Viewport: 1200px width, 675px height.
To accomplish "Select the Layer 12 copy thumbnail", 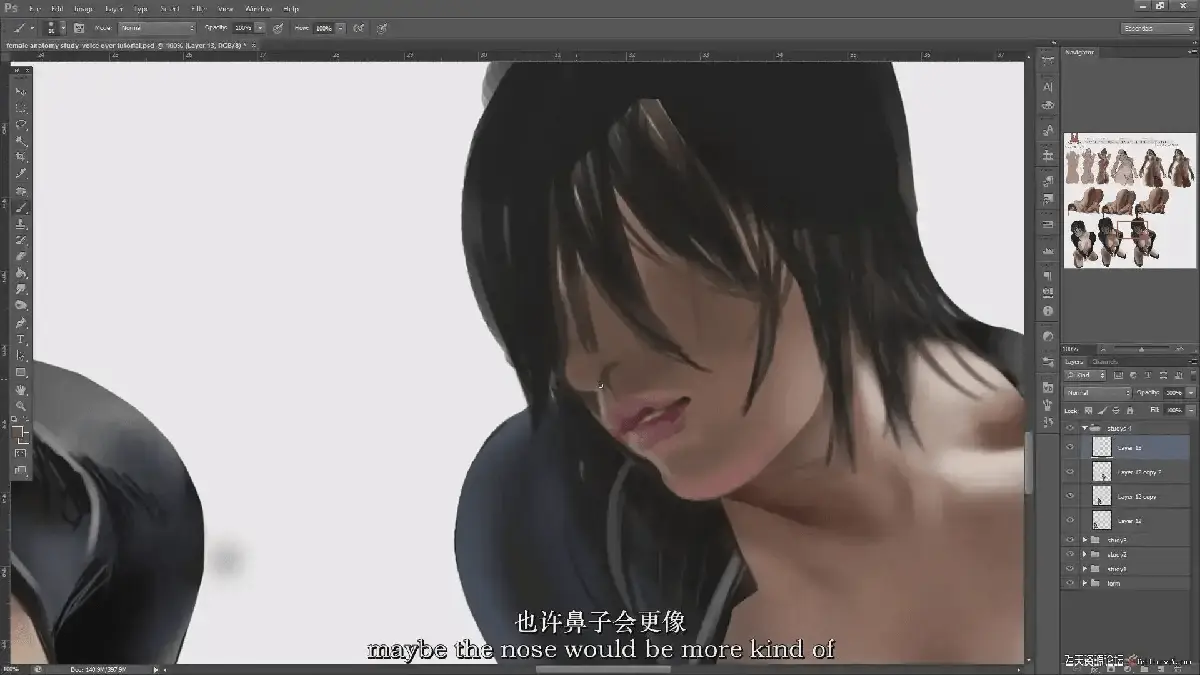I will pyautogui.click(x=1101, y=496).
